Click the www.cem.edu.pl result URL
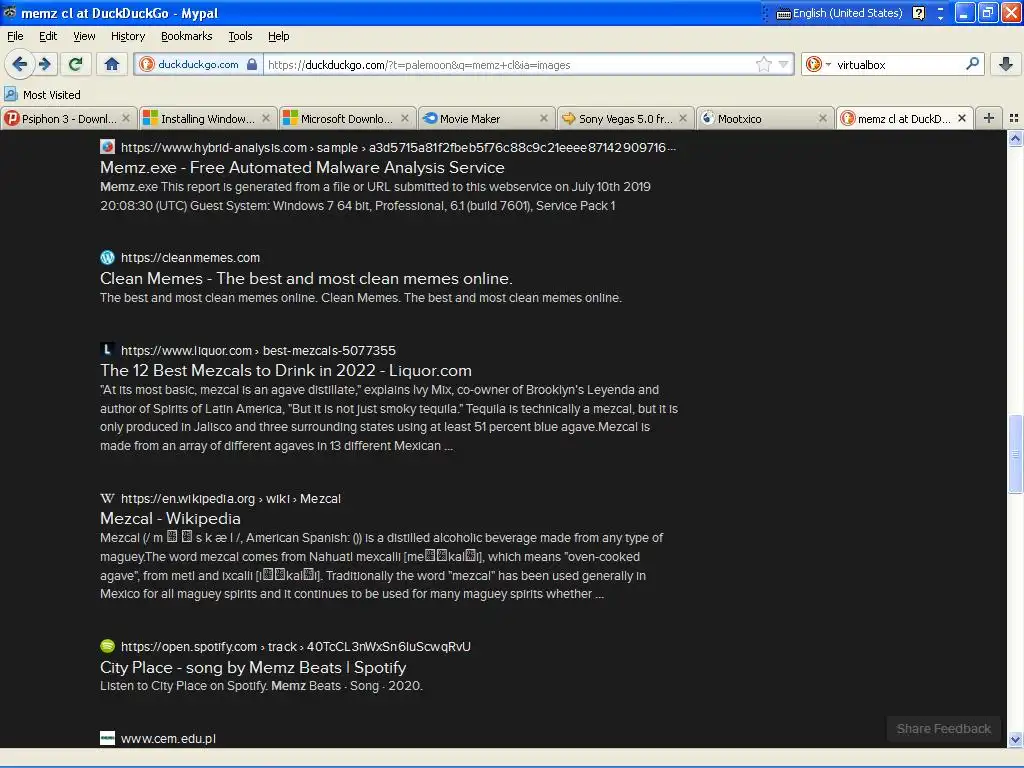1024x768 pixels. pyautogui.click(x=168, y=739)
